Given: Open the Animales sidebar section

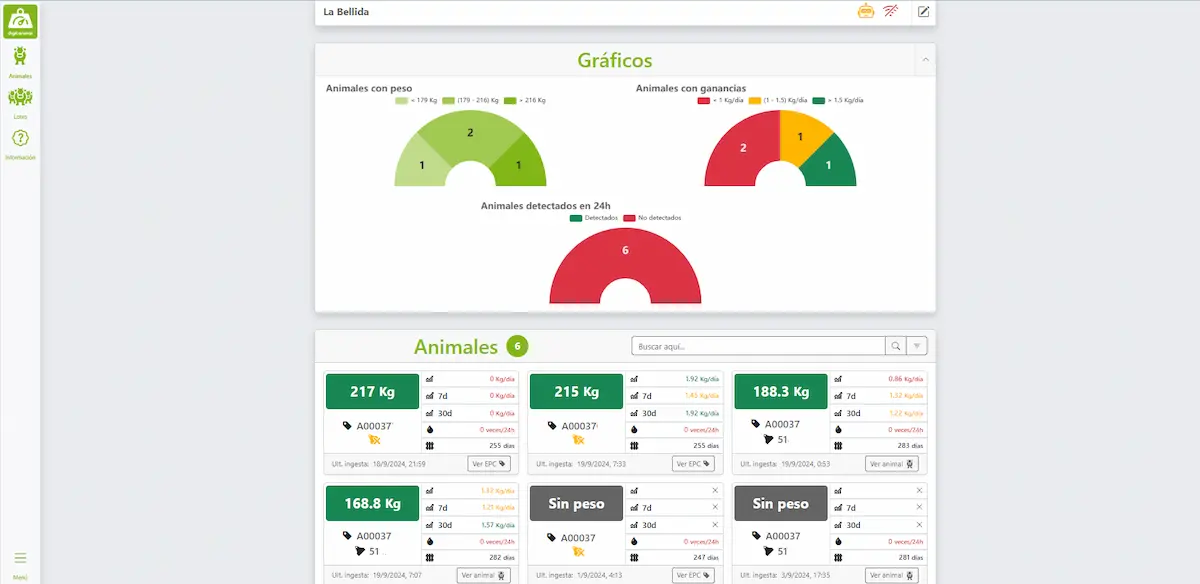Looking at the screenshot, I should [20, 60].
